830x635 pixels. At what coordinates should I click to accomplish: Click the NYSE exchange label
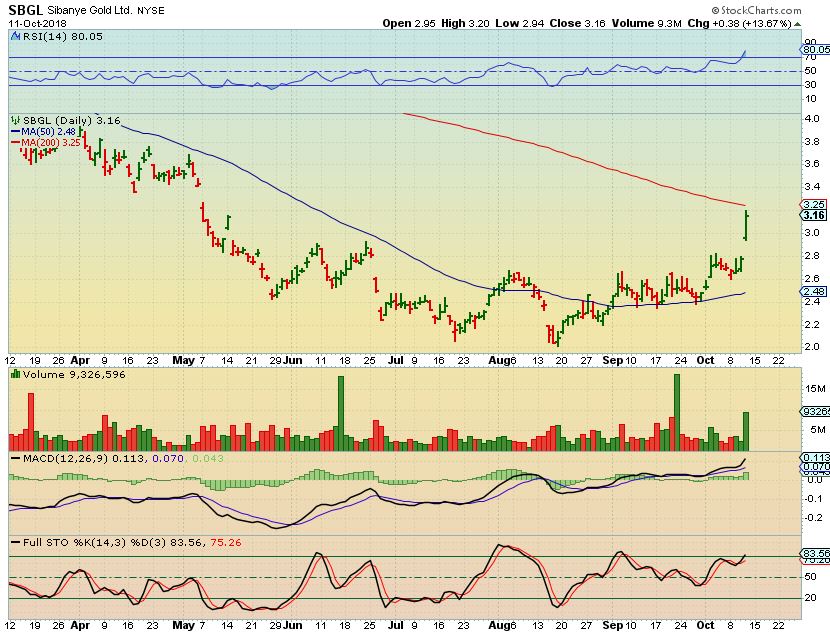[150, 11]
